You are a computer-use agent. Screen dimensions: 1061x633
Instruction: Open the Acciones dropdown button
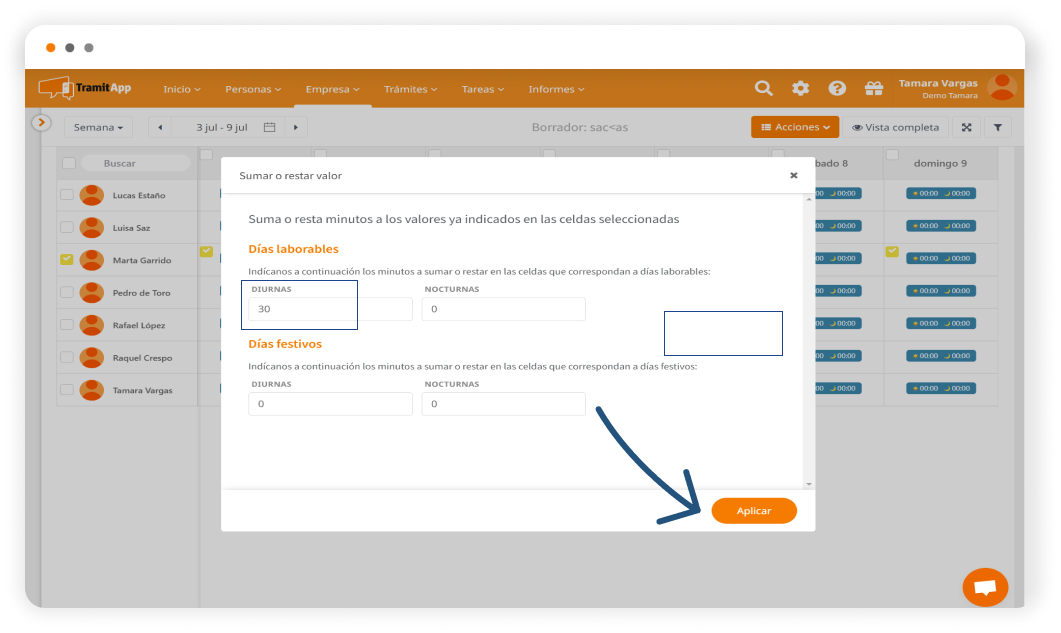pyautogui.click(x=796, y=127)
